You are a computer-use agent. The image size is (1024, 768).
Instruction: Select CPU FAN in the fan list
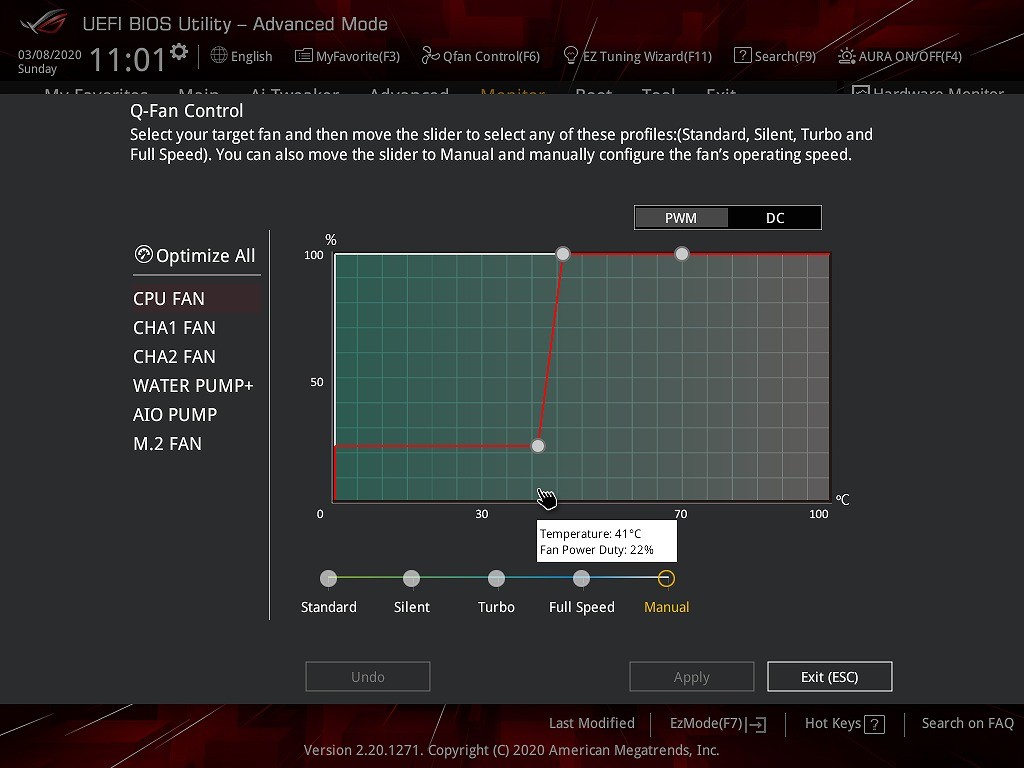[197, 298]
